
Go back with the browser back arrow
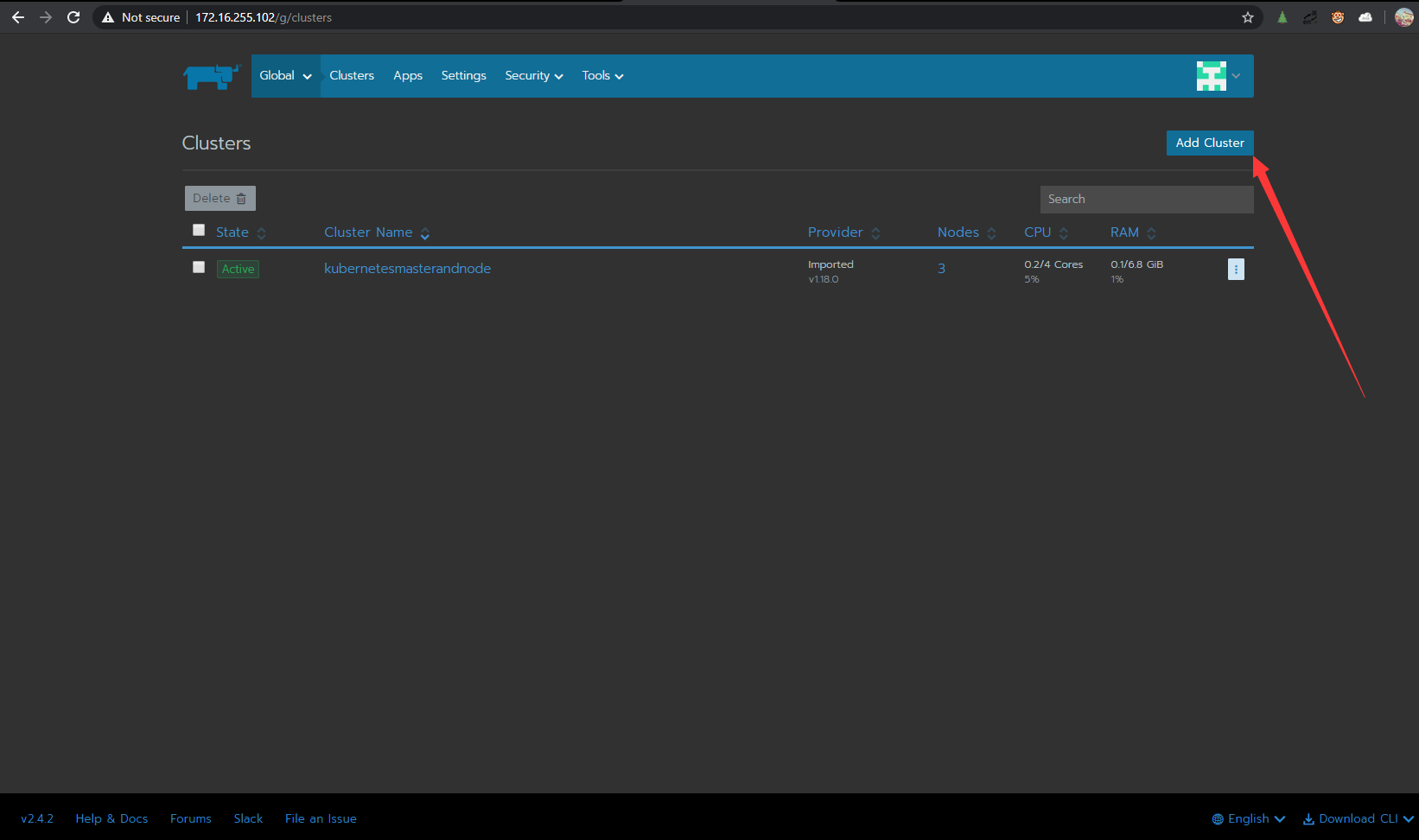point(18,17)
